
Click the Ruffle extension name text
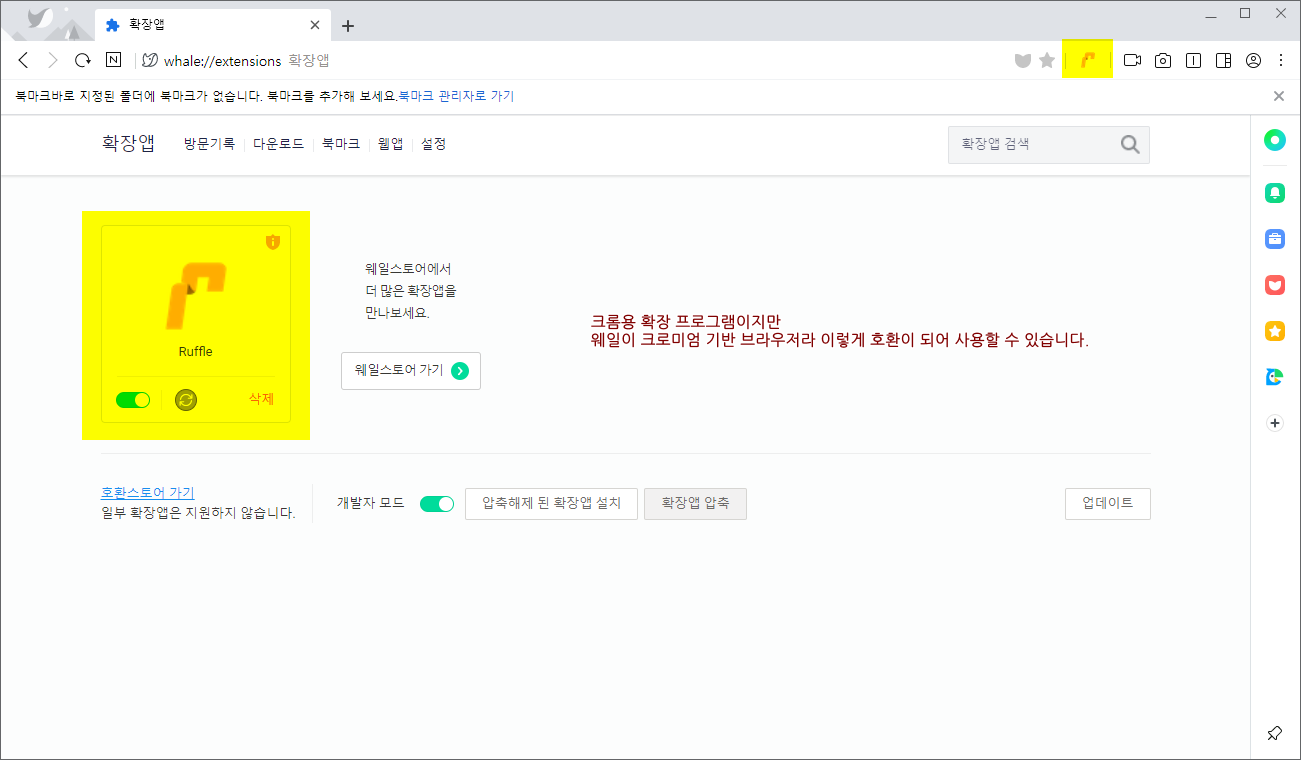coord(196,351)
